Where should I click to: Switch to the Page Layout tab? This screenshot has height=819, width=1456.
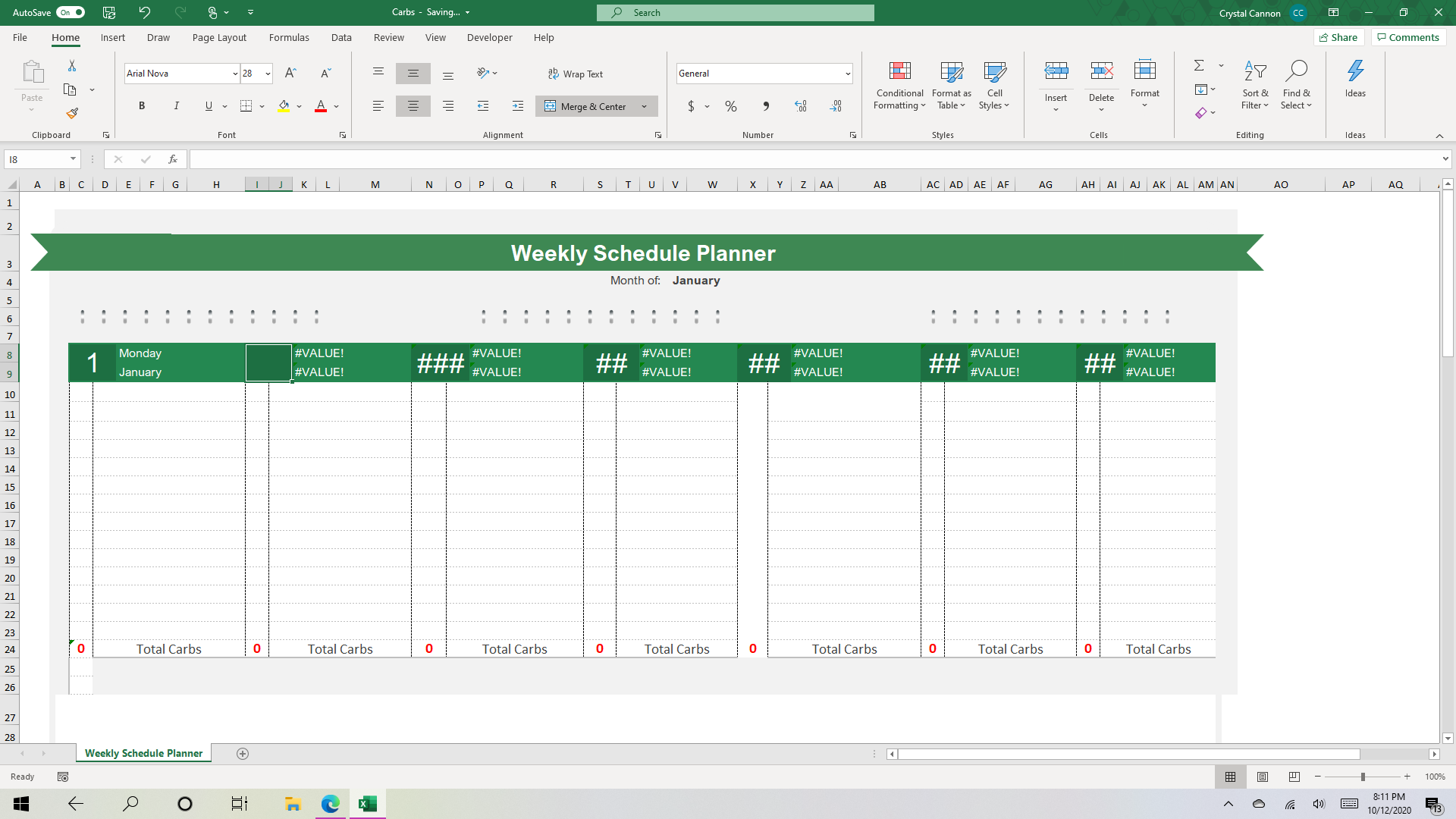(x=219, y=37)
